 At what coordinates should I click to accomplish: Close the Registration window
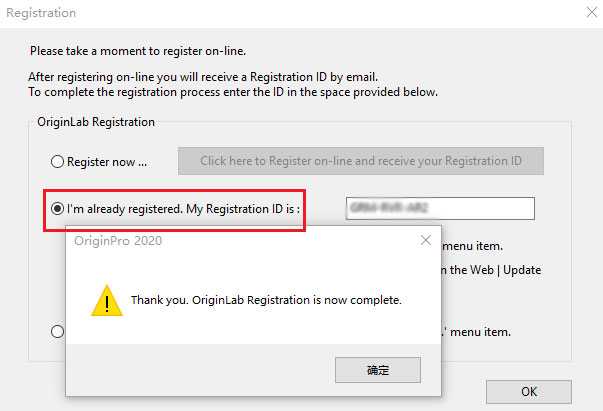tap(592, 12)
